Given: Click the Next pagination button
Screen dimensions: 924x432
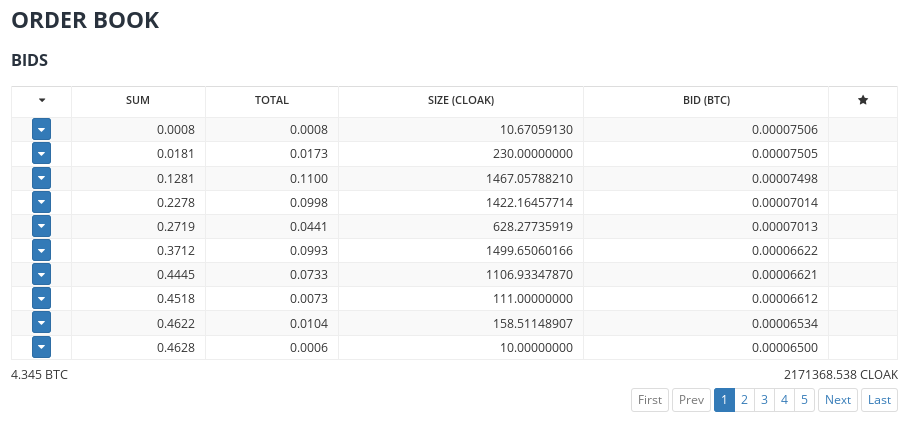Looking at the screenshot, I should [x=837, y=400].
